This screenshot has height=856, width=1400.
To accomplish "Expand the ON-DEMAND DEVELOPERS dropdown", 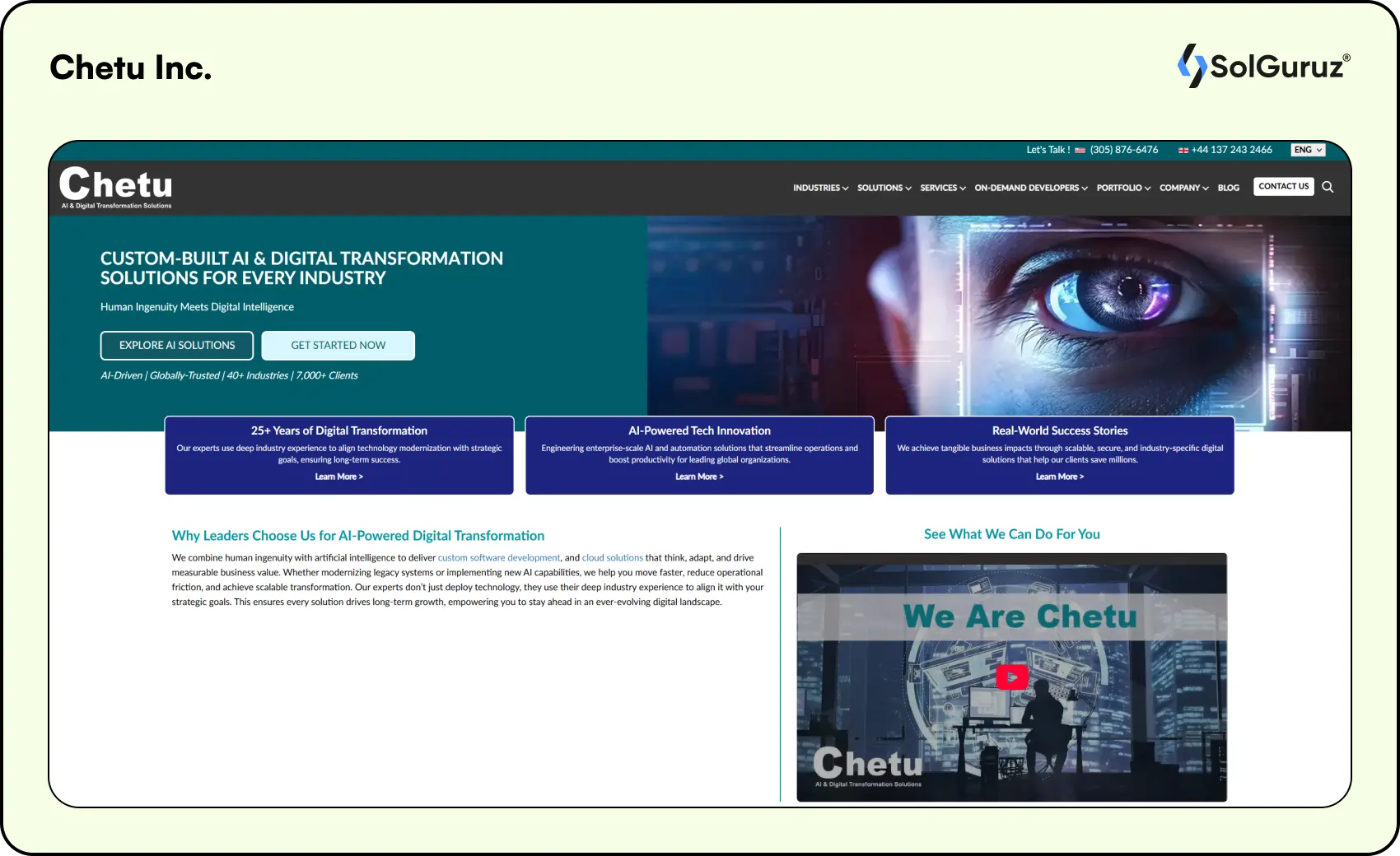I will tap(1030, 188).
